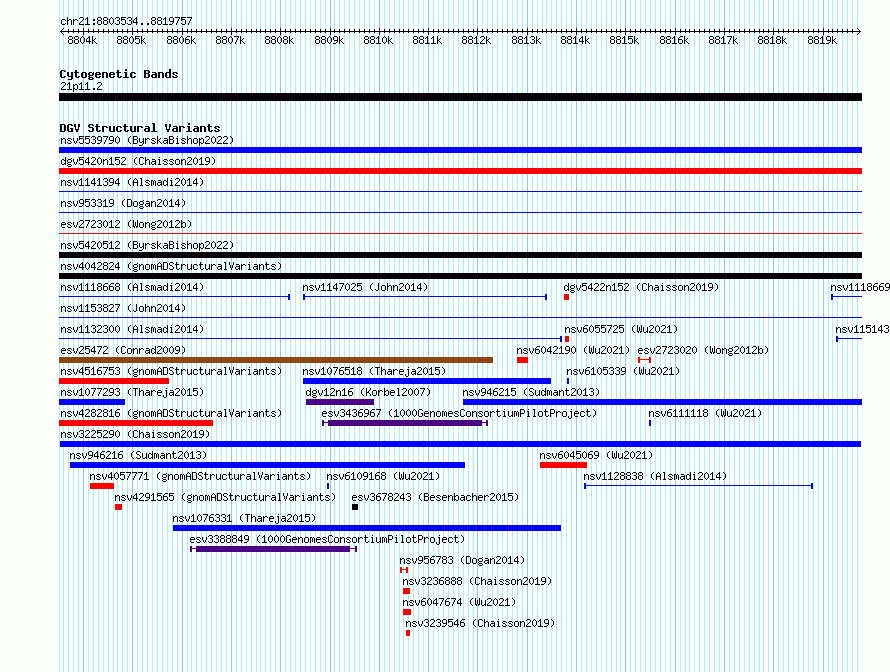Image resolution: width=890 pixels, height=672 pixels.
Task: Select the nsv6047674 (Wu2021) red marker
Action: (x=407, y=612)
